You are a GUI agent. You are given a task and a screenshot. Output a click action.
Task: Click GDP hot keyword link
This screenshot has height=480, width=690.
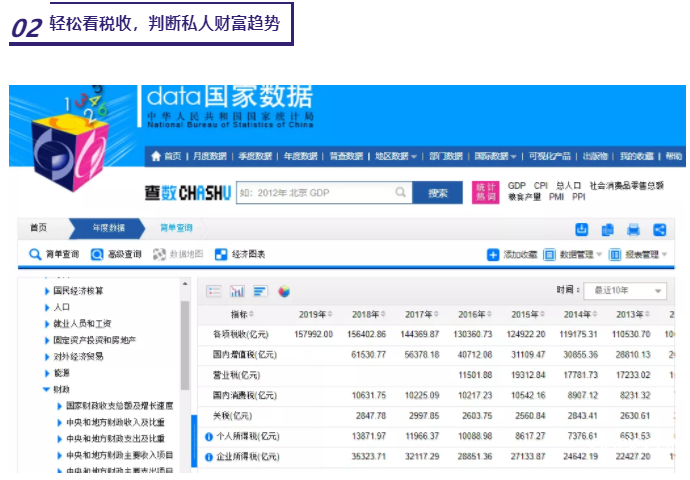(x=517, y=186)
